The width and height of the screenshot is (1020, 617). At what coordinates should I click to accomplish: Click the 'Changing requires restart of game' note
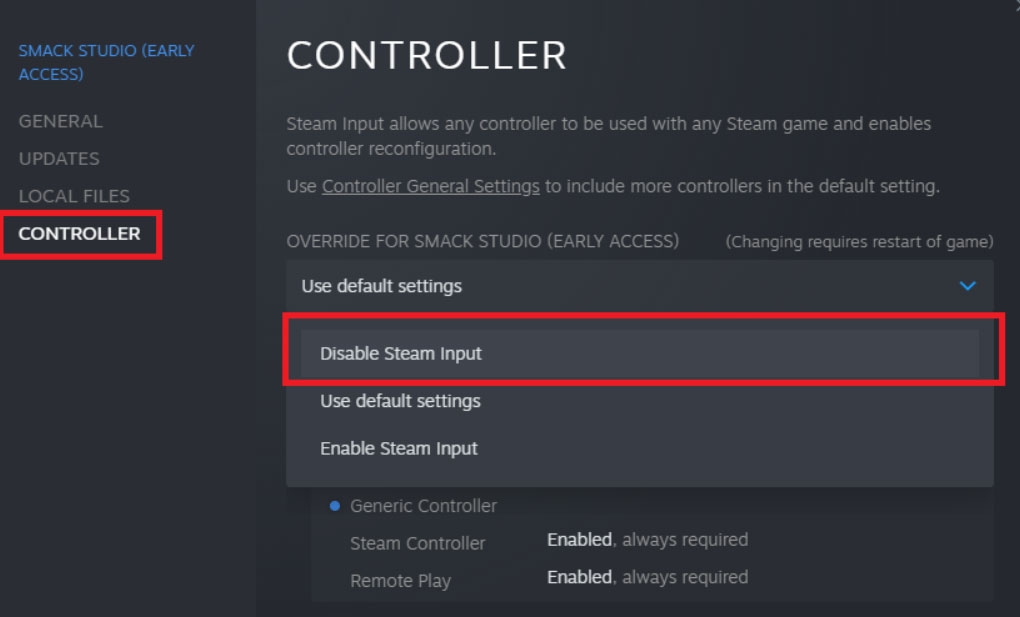click(859, 242)
